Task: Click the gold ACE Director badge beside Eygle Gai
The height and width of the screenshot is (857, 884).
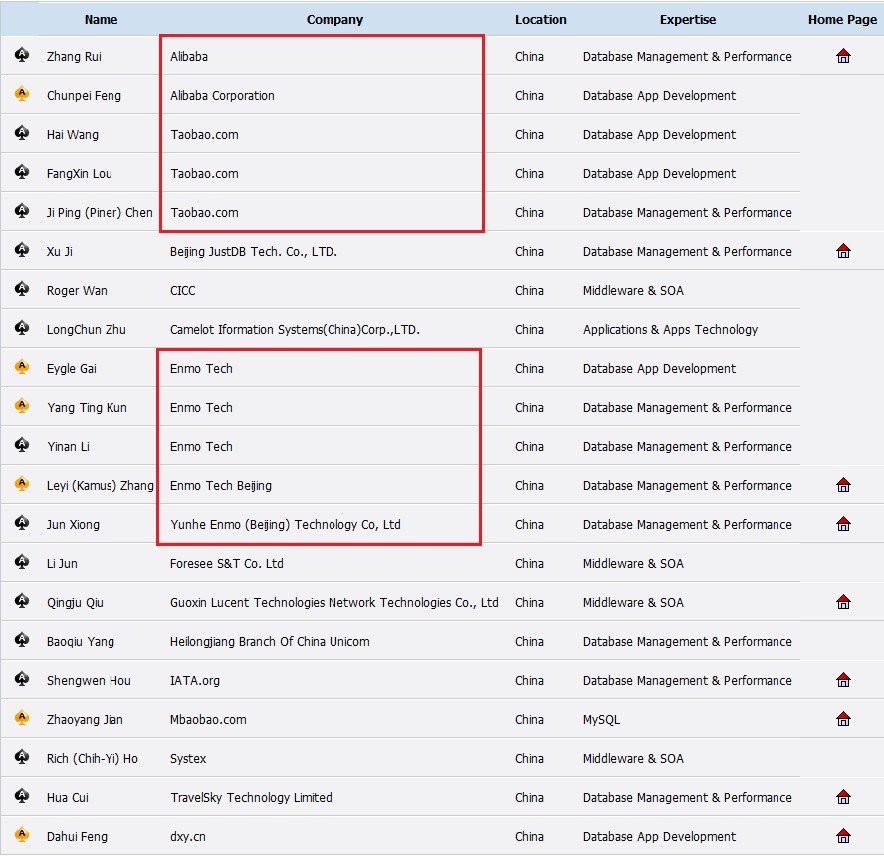Action: (22, 366)
